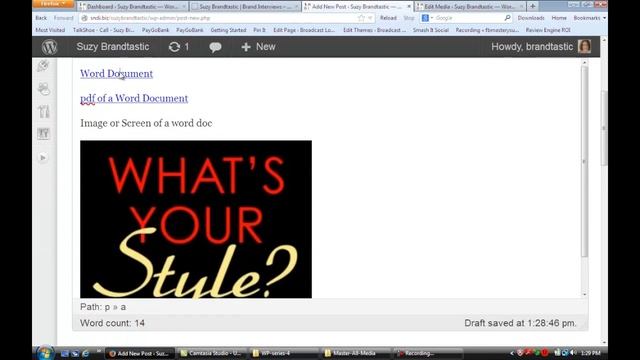Open the Users sidebar icon
The width and height of the screenshot is (640, 360).
43,89
